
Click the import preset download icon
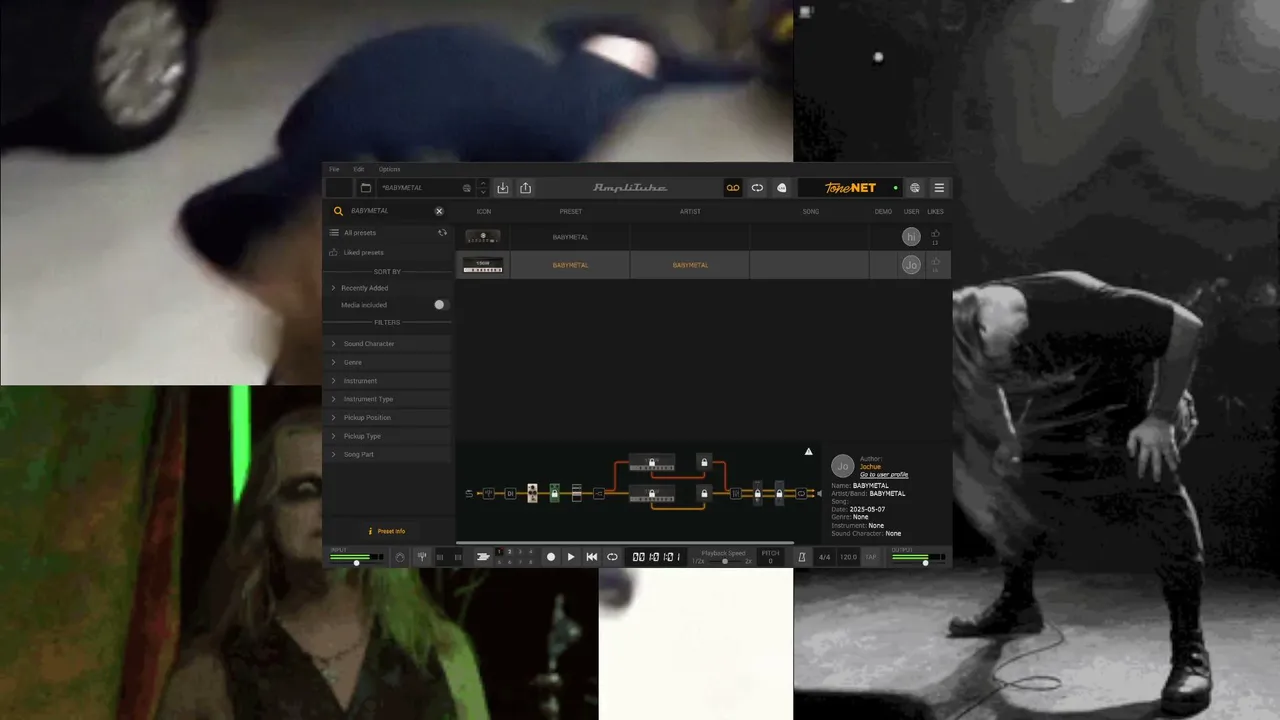(x=503, y=188)
